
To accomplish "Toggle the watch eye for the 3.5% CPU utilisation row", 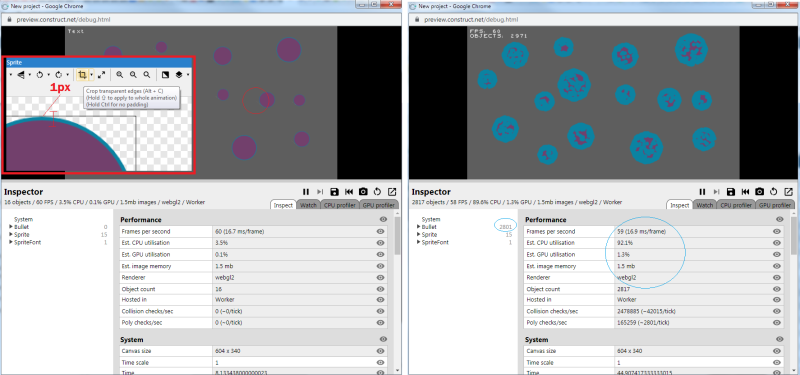I will click(x=380, y=243).
